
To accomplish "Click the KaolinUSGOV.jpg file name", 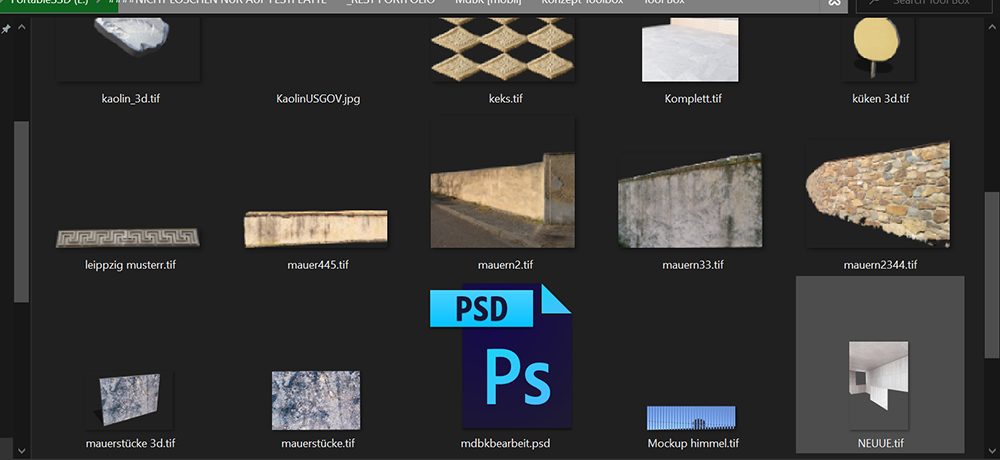I will pos(317,99).
